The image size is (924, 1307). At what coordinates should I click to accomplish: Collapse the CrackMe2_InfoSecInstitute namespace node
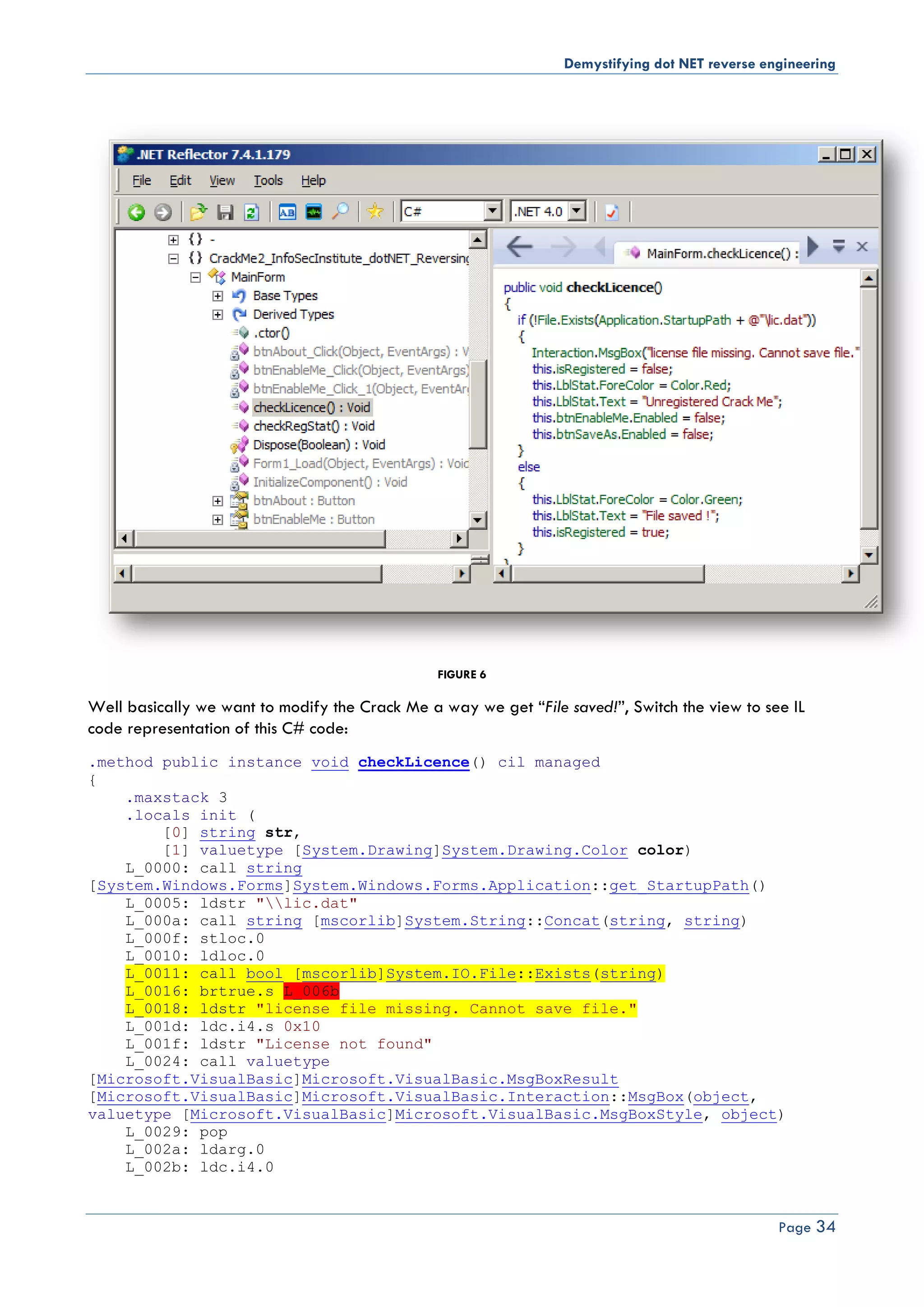coord(174,259)
